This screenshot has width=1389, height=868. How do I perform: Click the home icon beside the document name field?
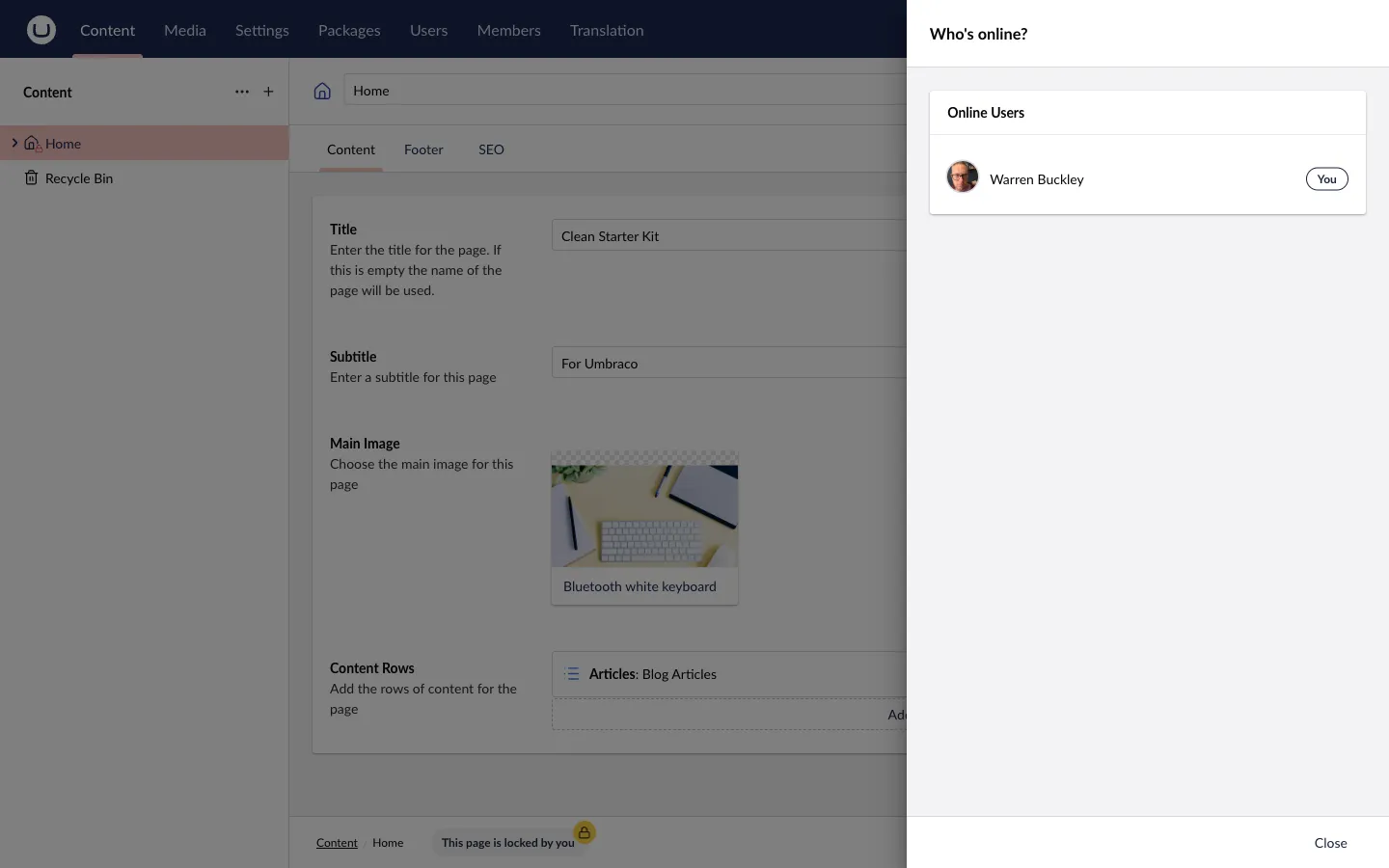click(x=322, y=90)
